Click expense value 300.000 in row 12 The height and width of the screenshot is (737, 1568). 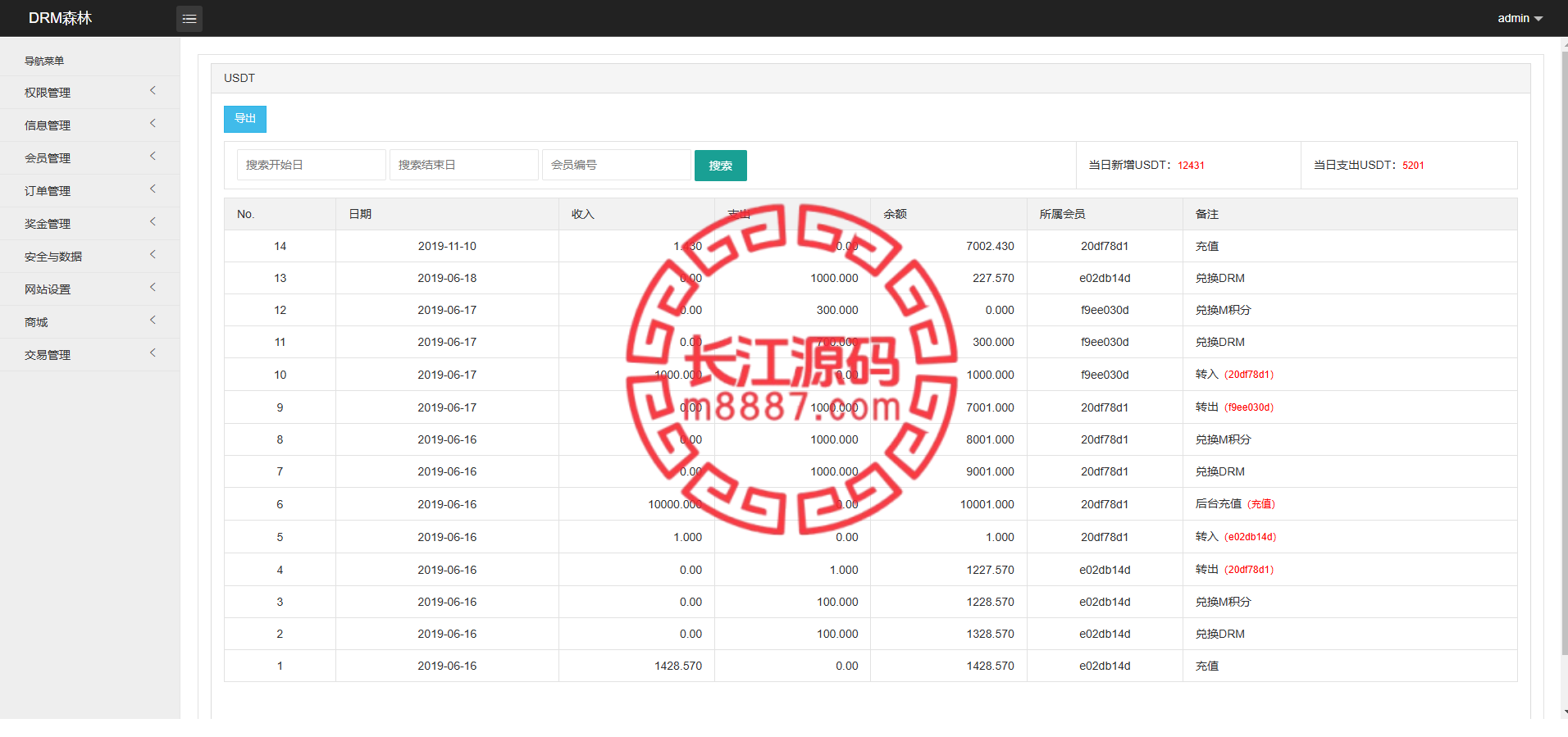click(x=837, y=310)
